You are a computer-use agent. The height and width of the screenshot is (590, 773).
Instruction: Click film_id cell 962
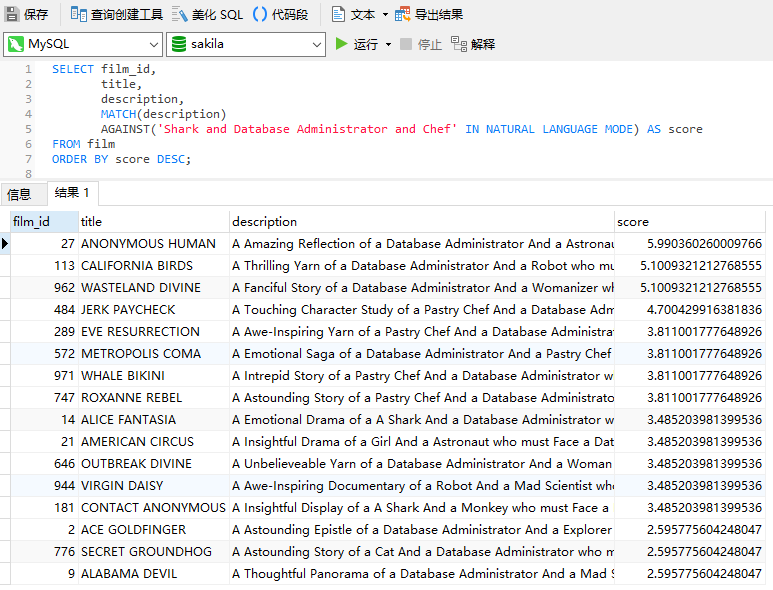44,287
